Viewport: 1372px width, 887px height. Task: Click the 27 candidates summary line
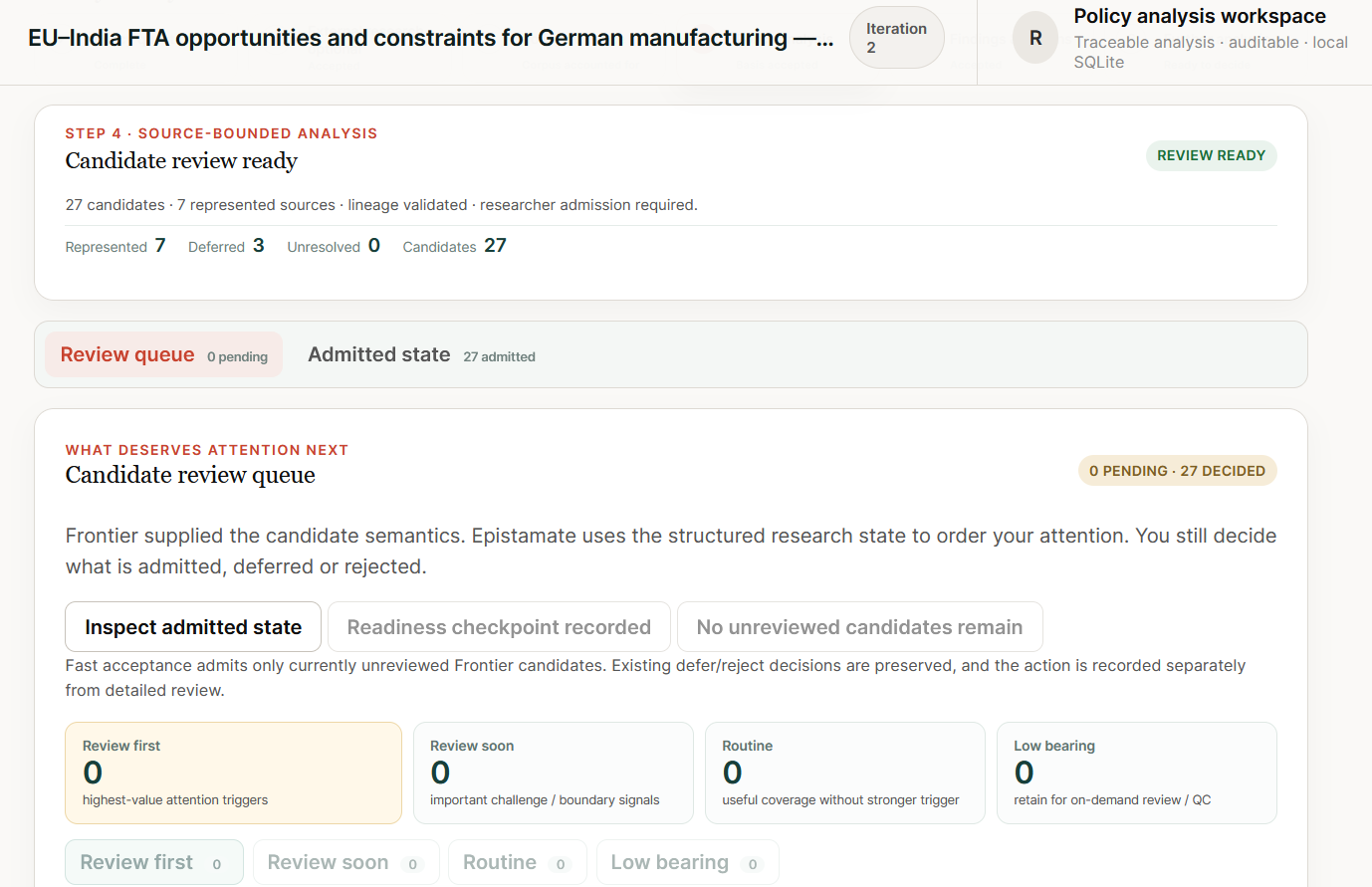(x=381, y=205)
